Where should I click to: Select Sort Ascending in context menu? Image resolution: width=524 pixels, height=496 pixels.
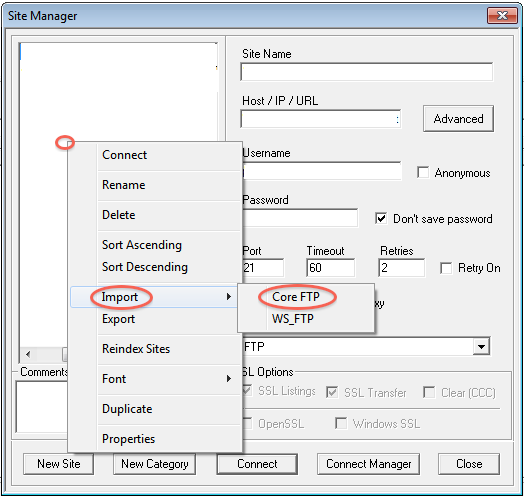tap(142, 245)
